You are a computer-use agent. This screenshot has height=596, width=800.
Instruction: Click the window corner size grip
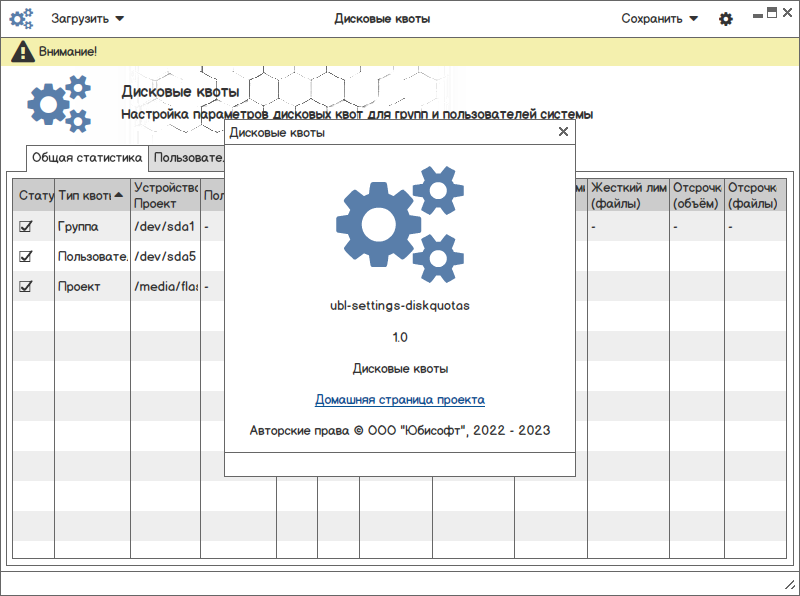789,587
